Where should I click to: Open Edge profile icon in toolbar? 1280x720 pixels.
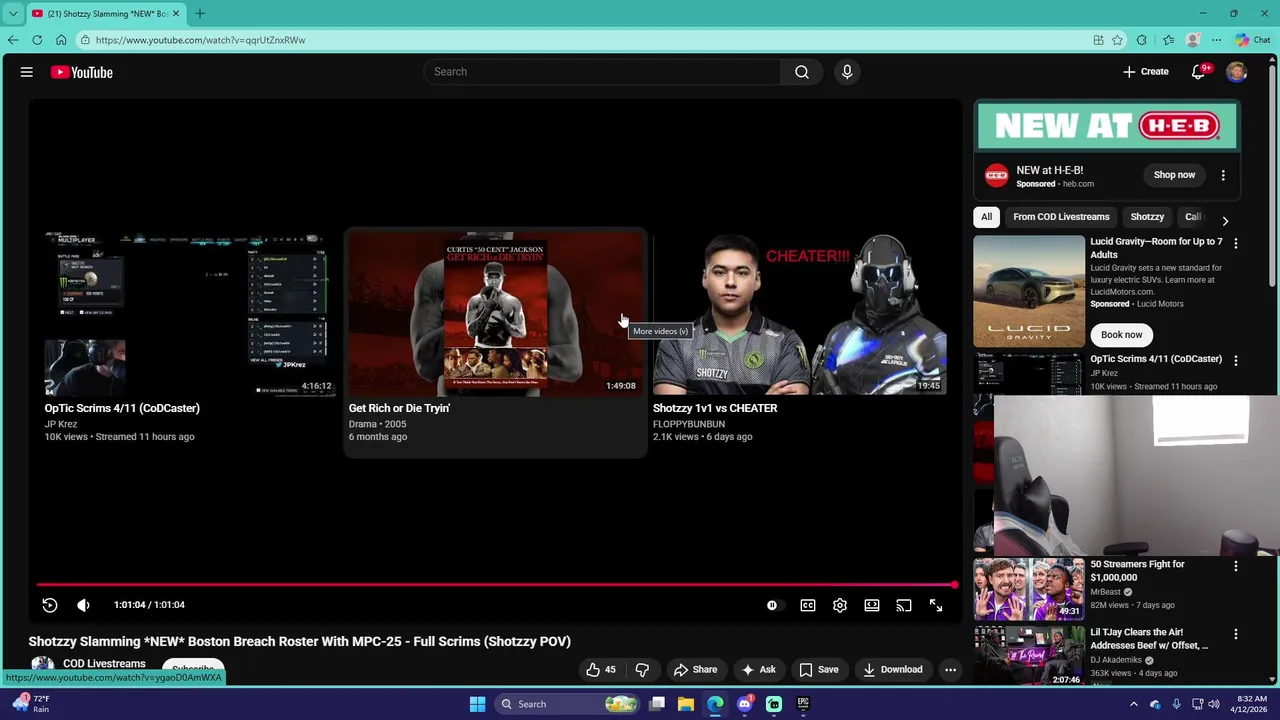(x=1192, y=40)
